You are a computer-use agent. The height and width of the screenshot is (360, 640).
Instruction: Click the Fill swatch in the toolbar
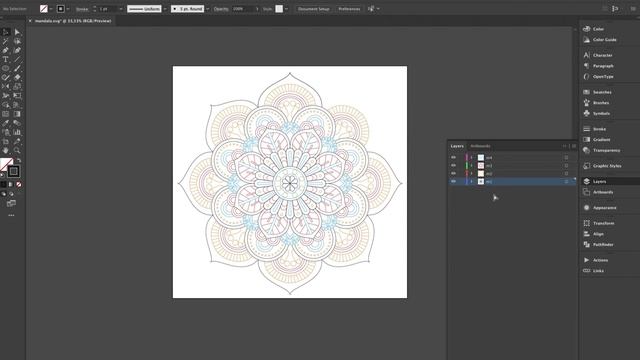pos(6,164)
